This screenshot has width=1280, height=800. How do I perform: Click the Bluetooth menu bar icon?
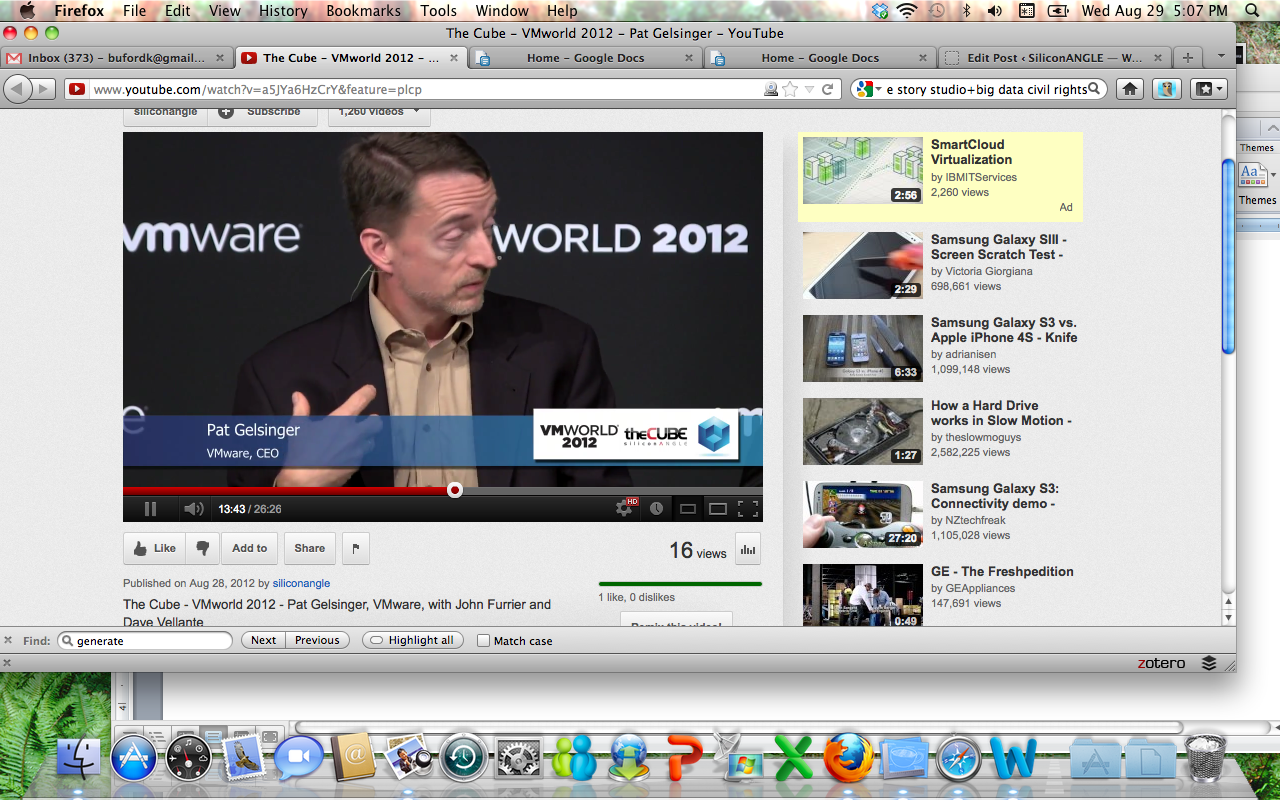click(966, 11)
